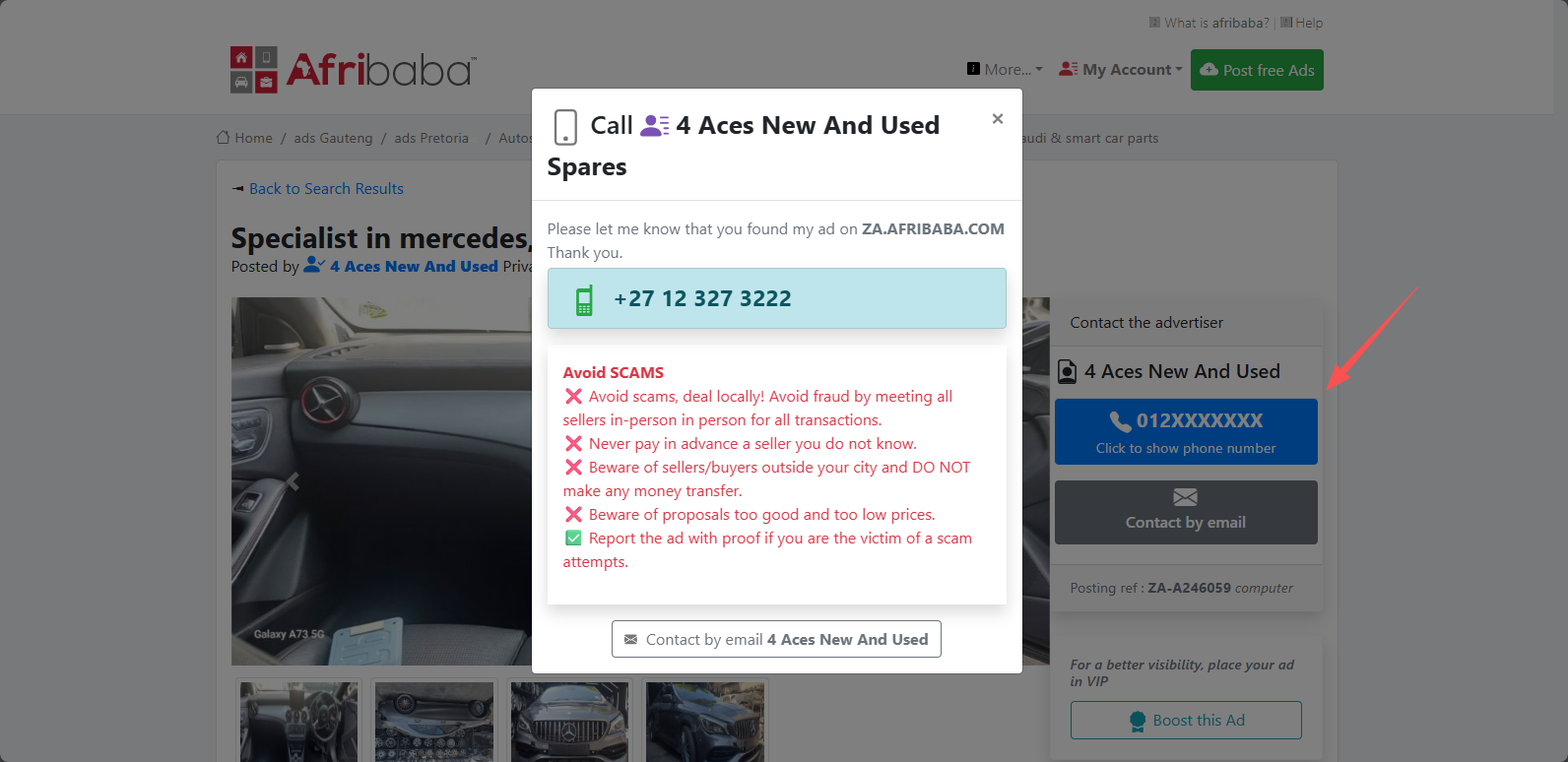Click the red X beside Avoid scams, deal locally
The image size is (1568, 762).
(x=573, y=396)
